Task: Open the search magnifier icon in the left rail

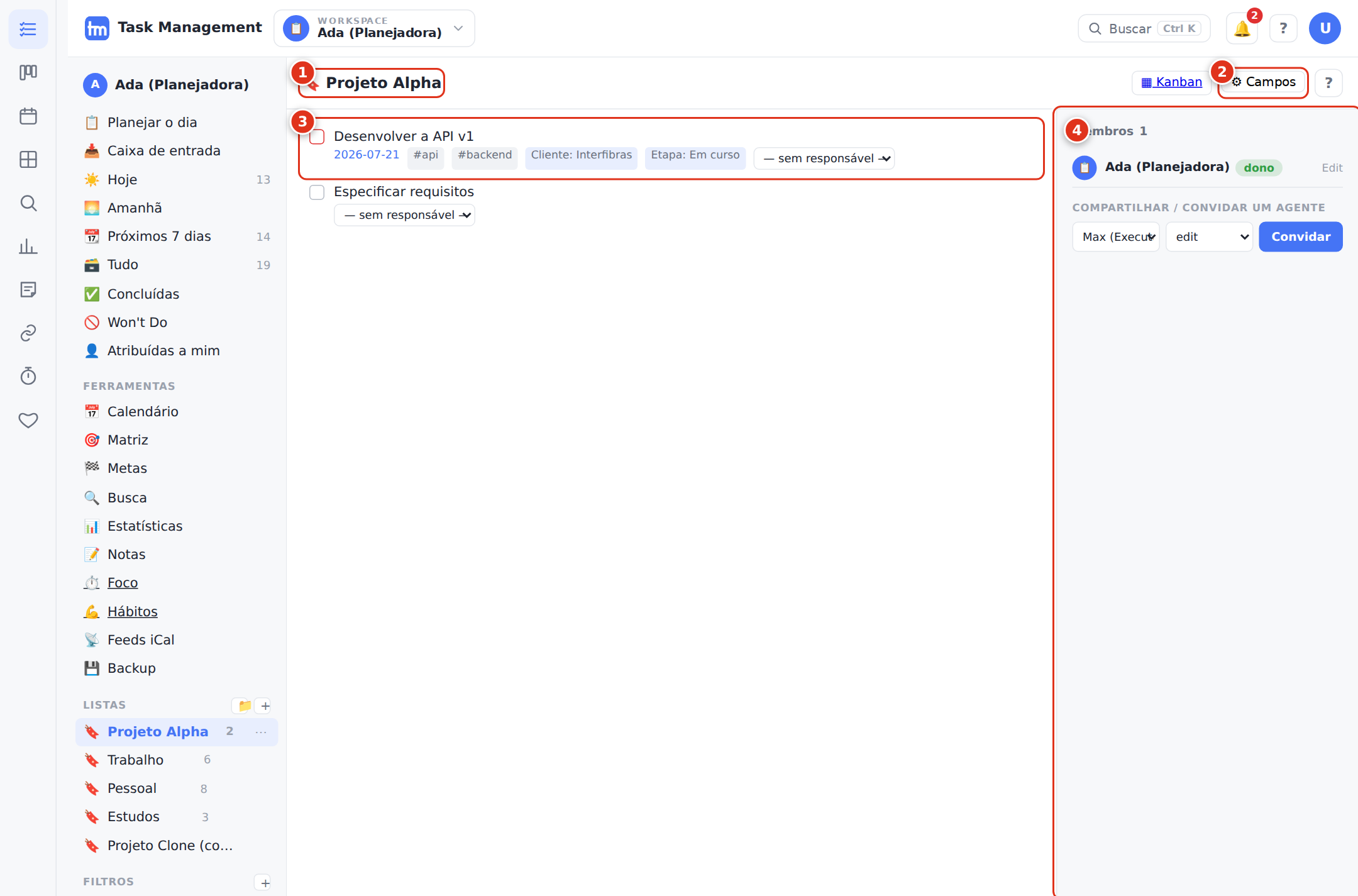Action: 28,203
